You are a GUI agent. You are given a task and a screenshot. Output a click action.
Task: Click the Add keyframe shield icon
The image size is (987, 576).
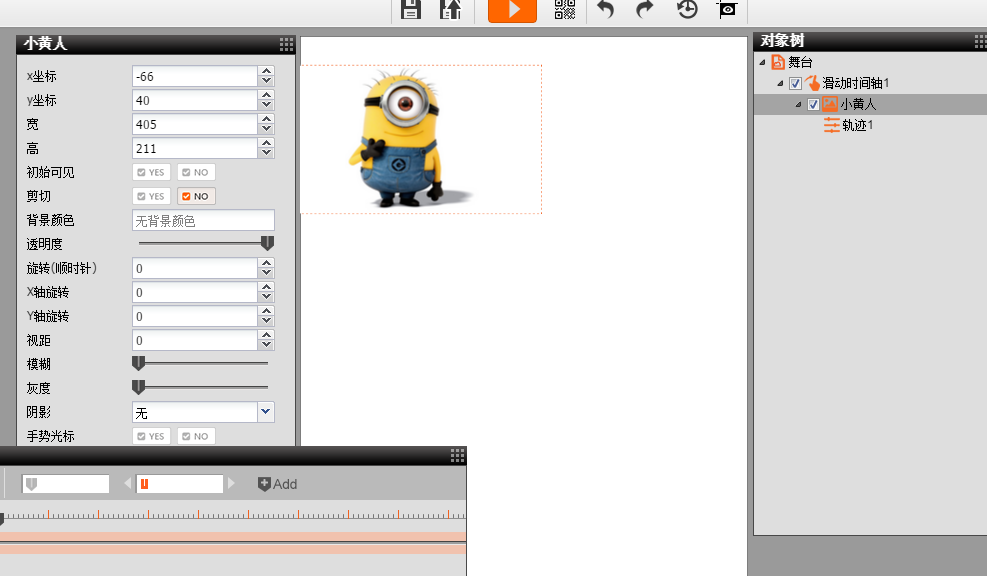coord(264,484)
